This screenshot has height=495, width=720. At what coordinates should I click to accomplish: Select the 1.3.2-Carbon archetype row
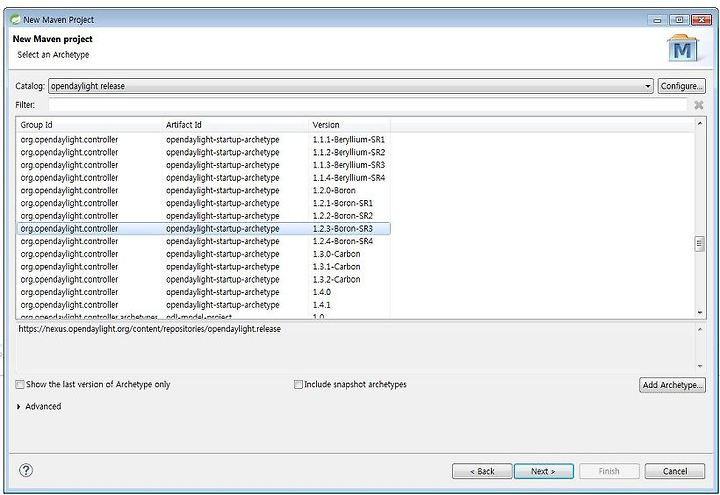203,279
